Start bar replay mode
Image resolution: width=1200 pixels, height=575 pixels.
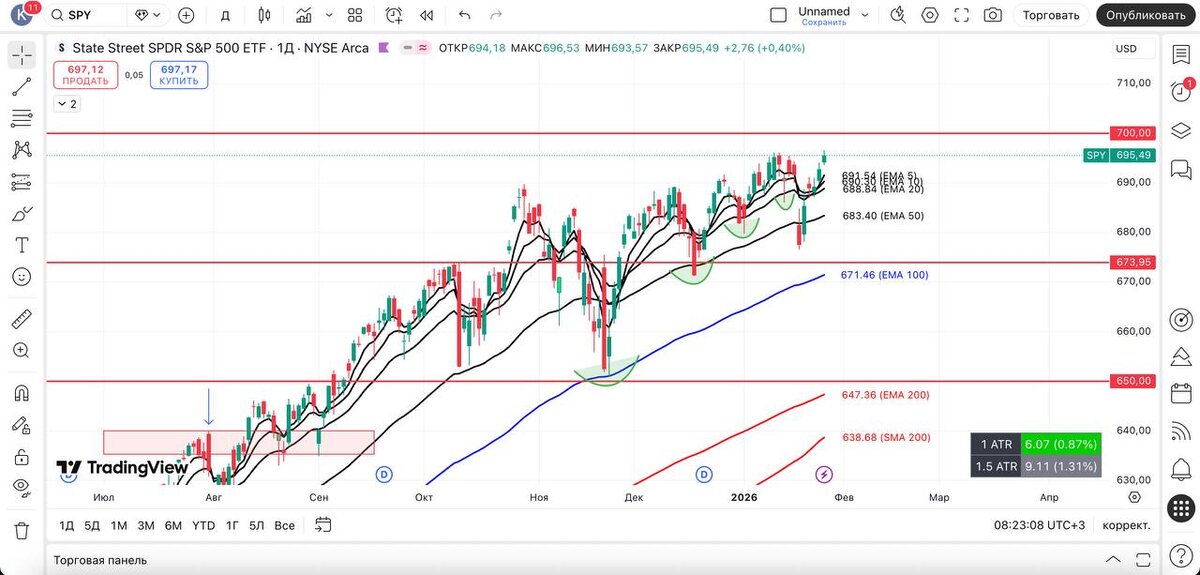point(428,15)
